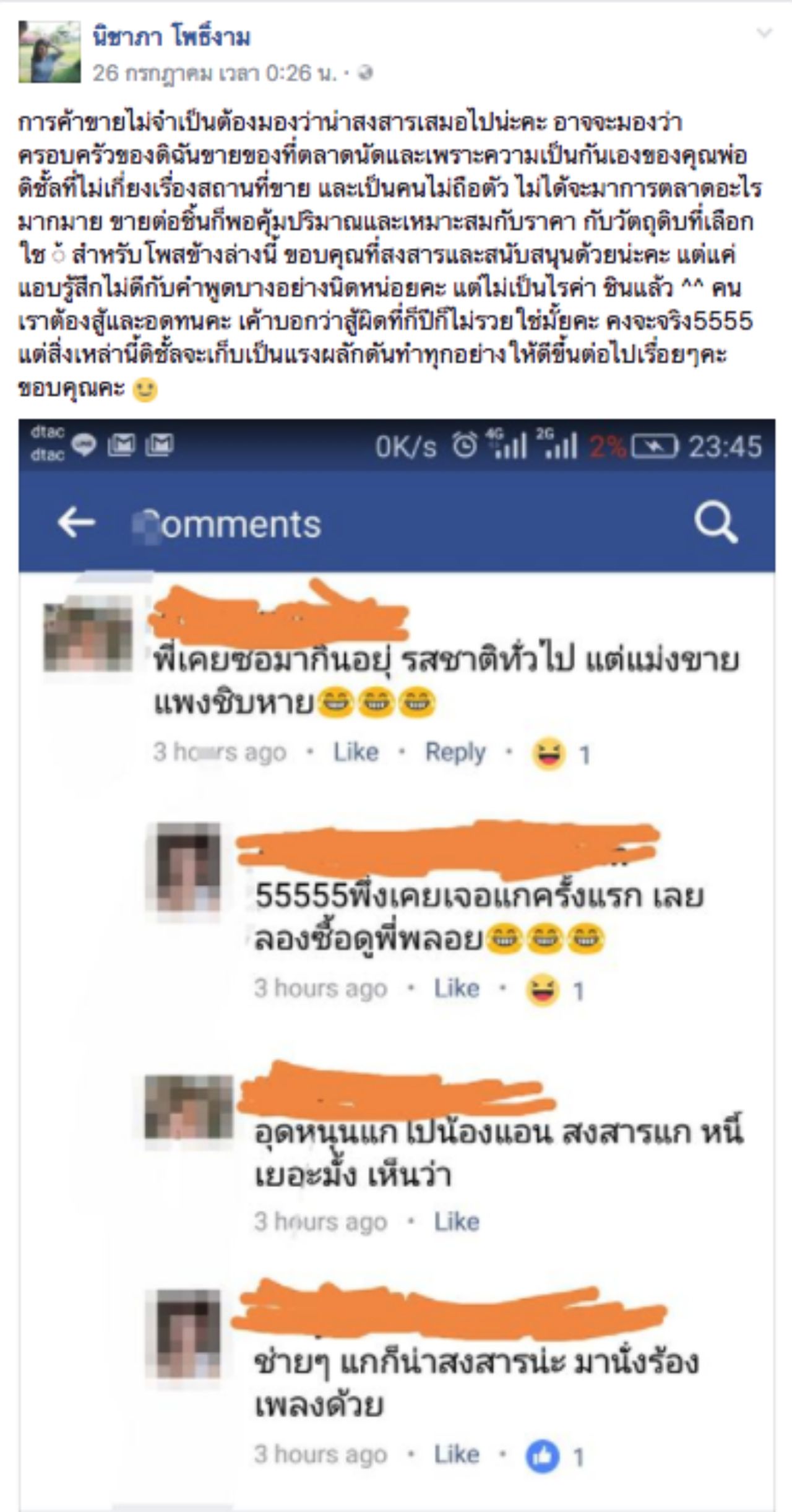
Task: Click the post author's profile picture
Action: pos(49,52)
